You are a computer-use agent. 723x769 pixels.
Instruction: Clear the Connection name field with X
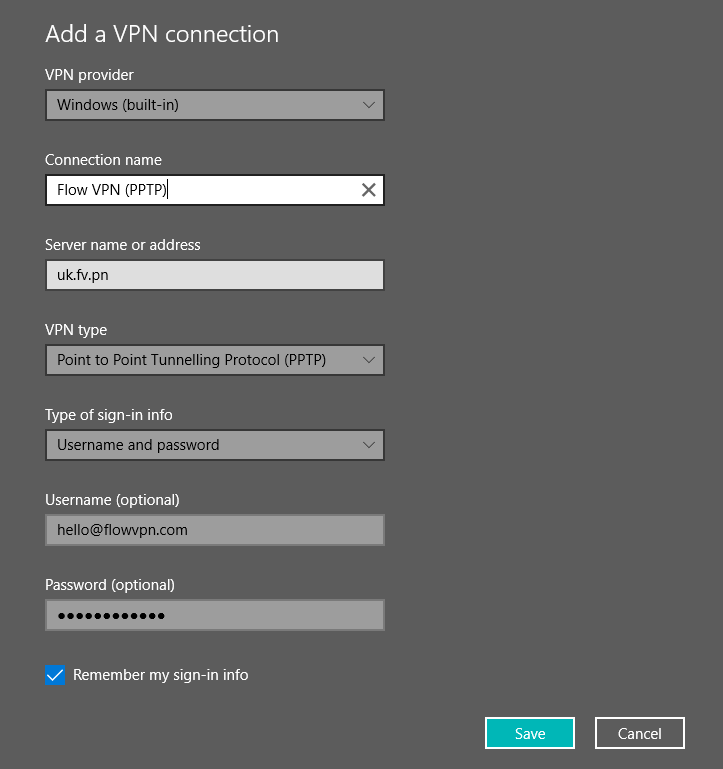tap(368, 190)
